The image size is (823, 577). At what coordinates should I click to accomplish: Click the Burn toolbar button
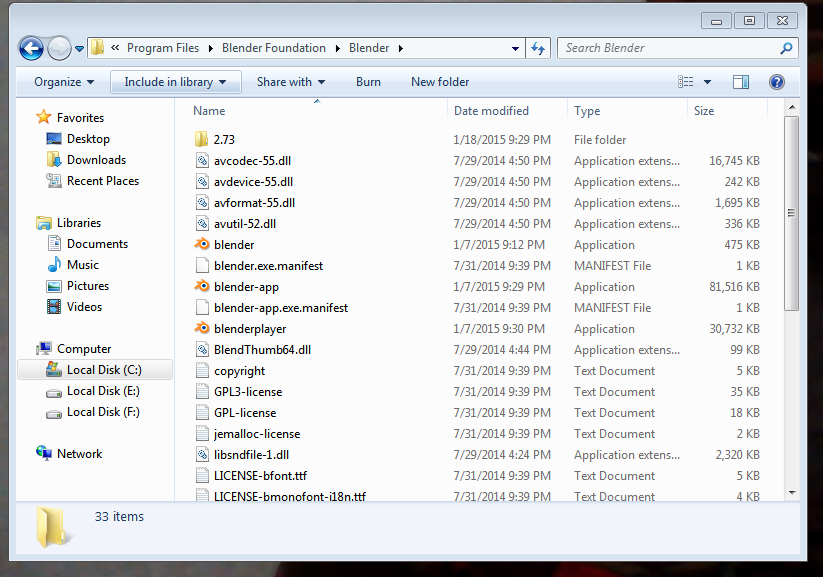click(x=368, y=82)
